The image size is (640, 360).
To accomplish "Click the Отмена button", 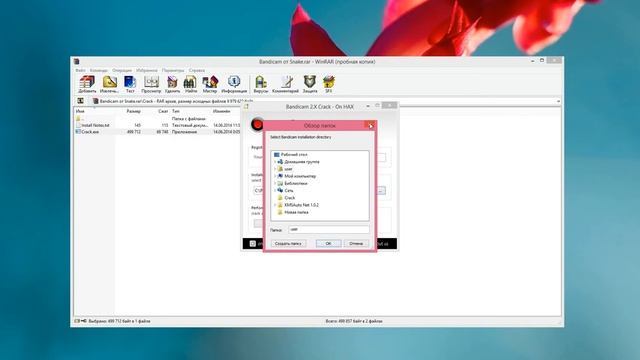I will point(356,243).
